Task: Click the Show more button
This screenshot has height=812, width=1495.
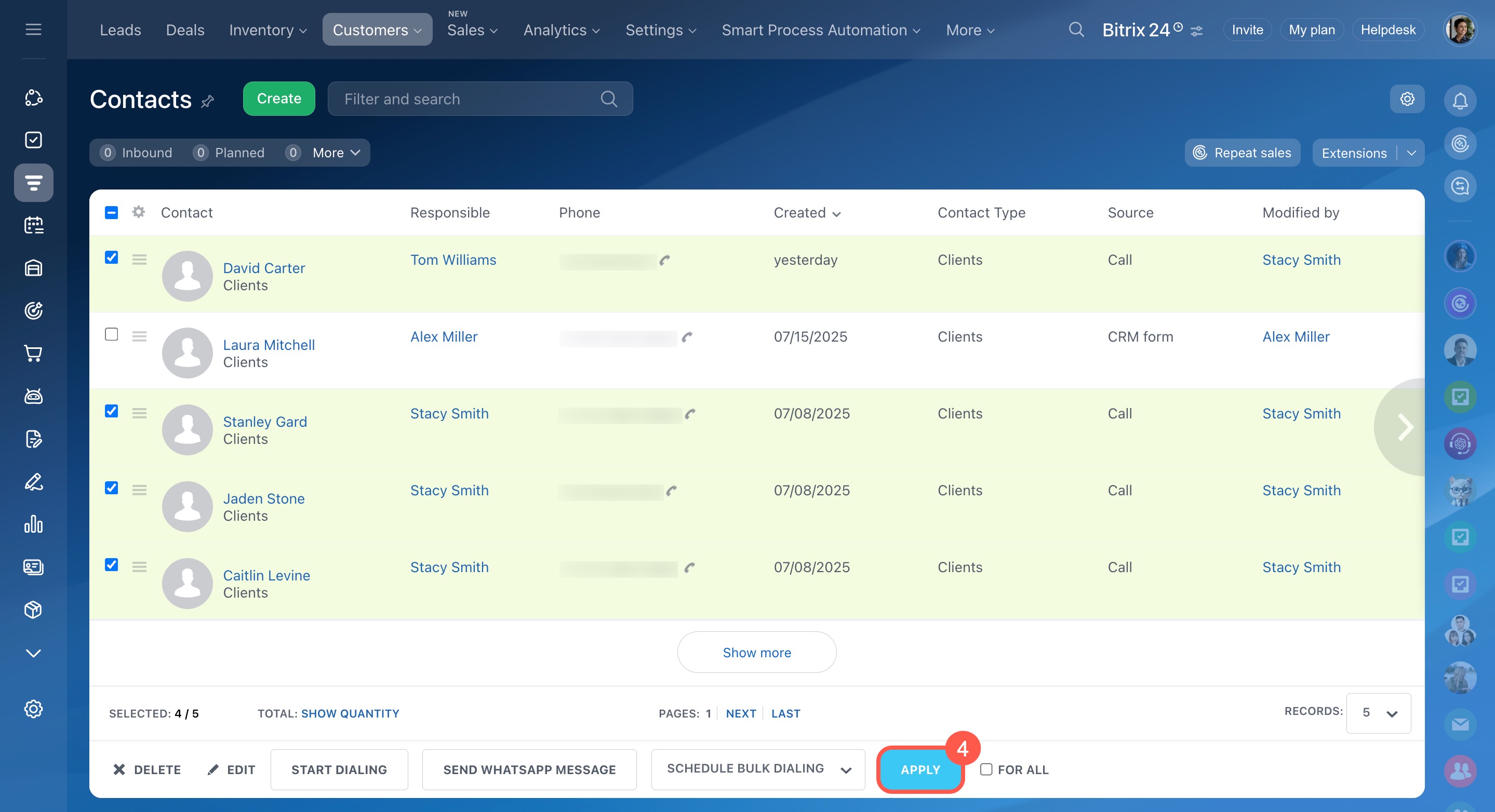Action: click(756, 653)
